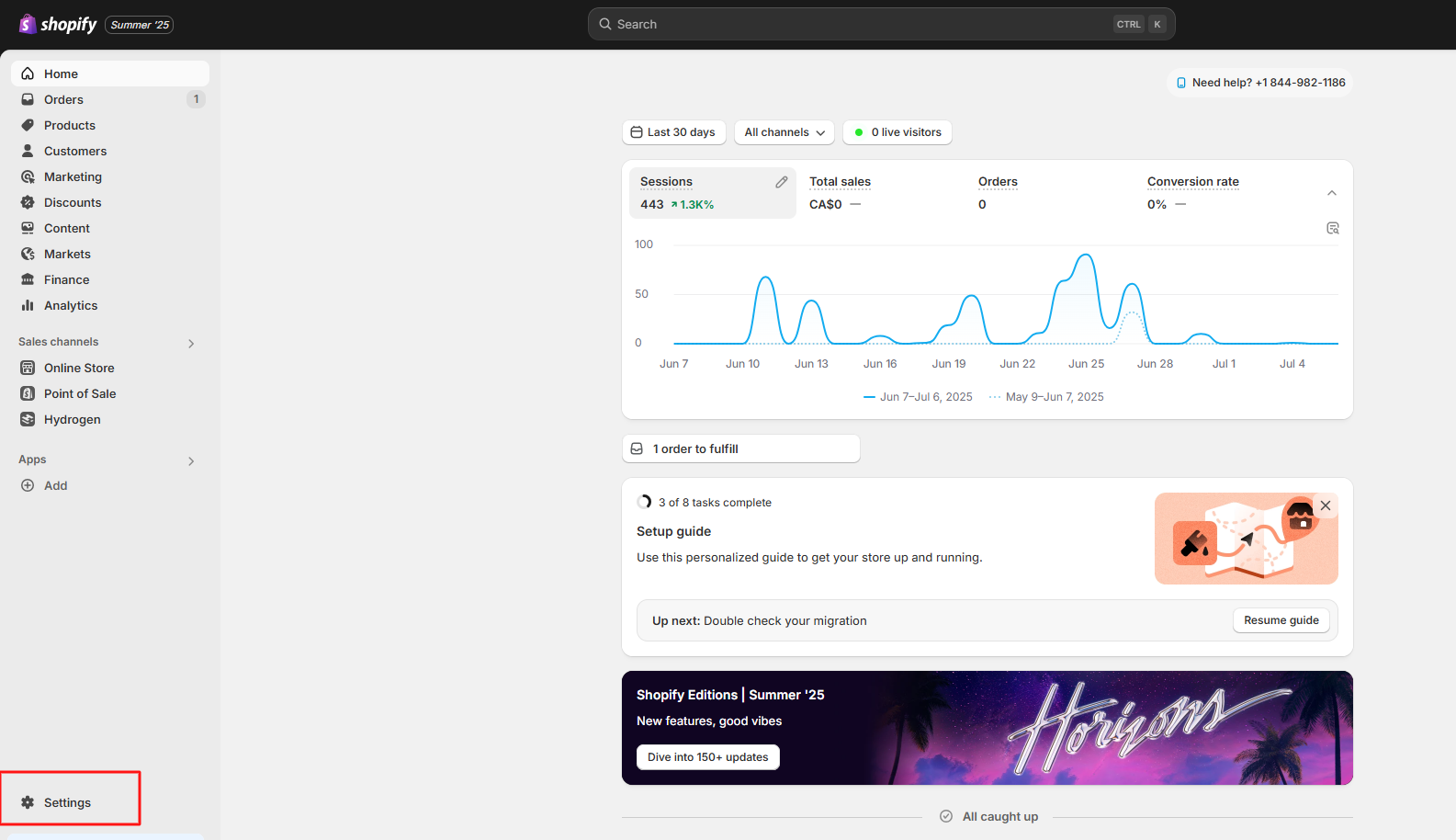Viewport: 1456px width, 840px height.
Task: Click Dive into 150+ updates
Action: pos(708,757)
